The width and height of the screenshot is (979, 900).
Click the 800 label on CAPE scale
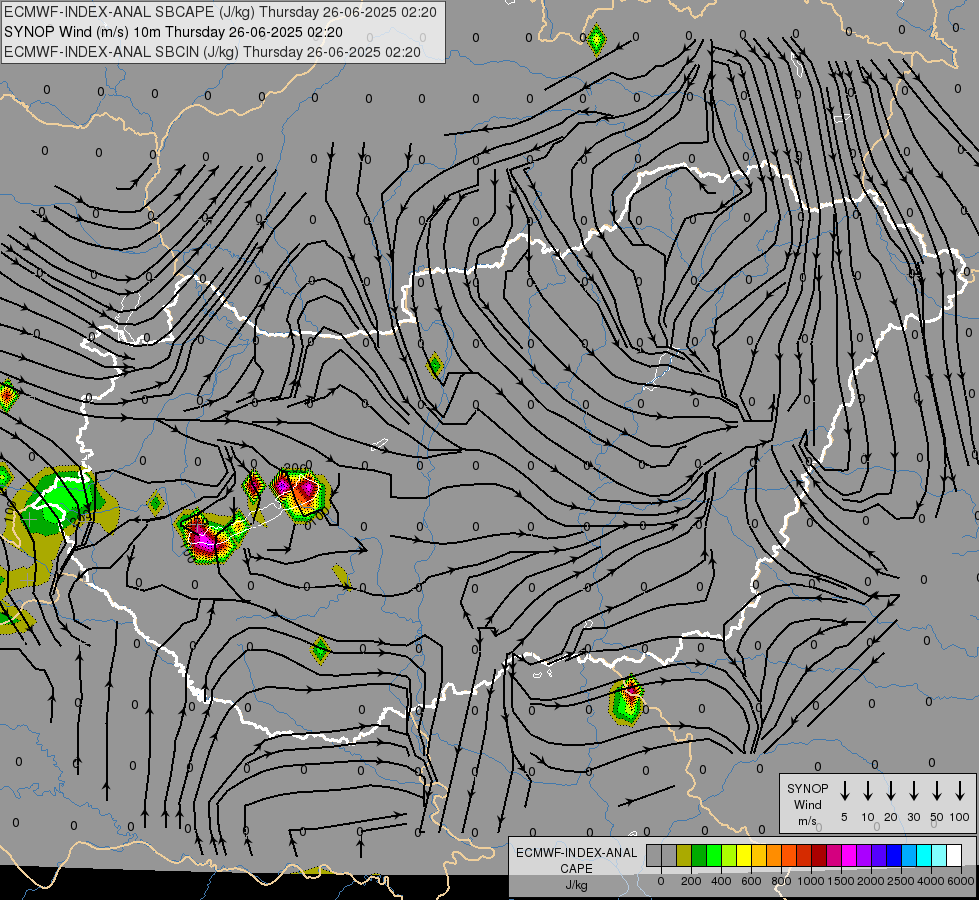pyautogui.click(x=781, y=881)
